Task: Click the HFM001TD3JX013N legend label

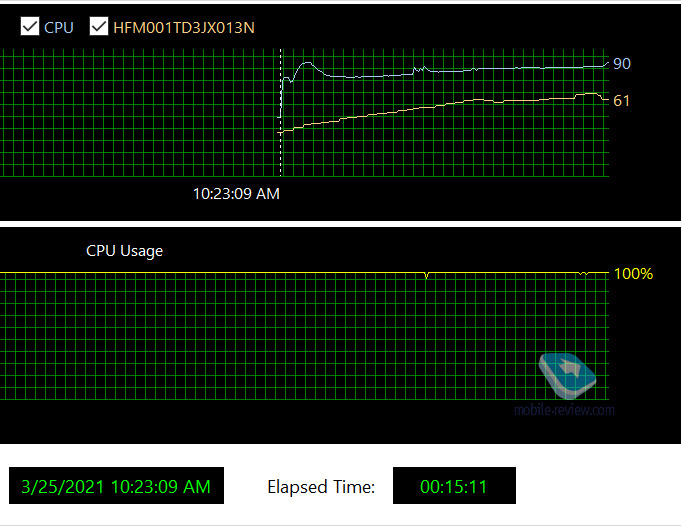Action: point(184,27)
